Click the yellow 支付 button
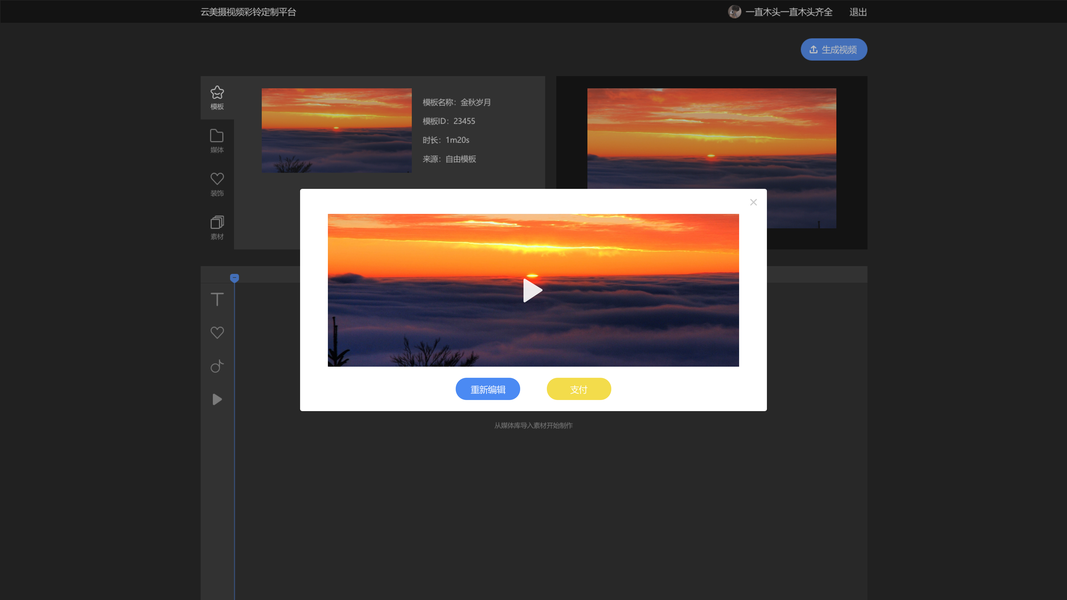 click(x=578, y=389)
